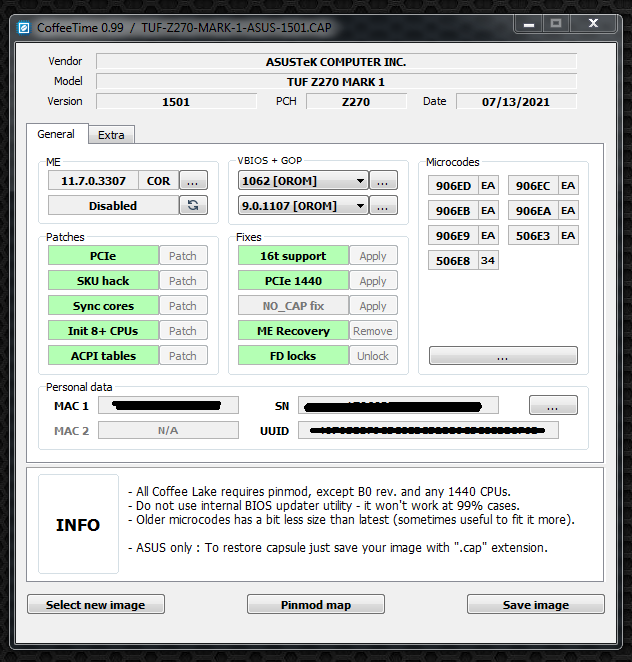Click the MAC 2 N/A field

coord(168,430)
